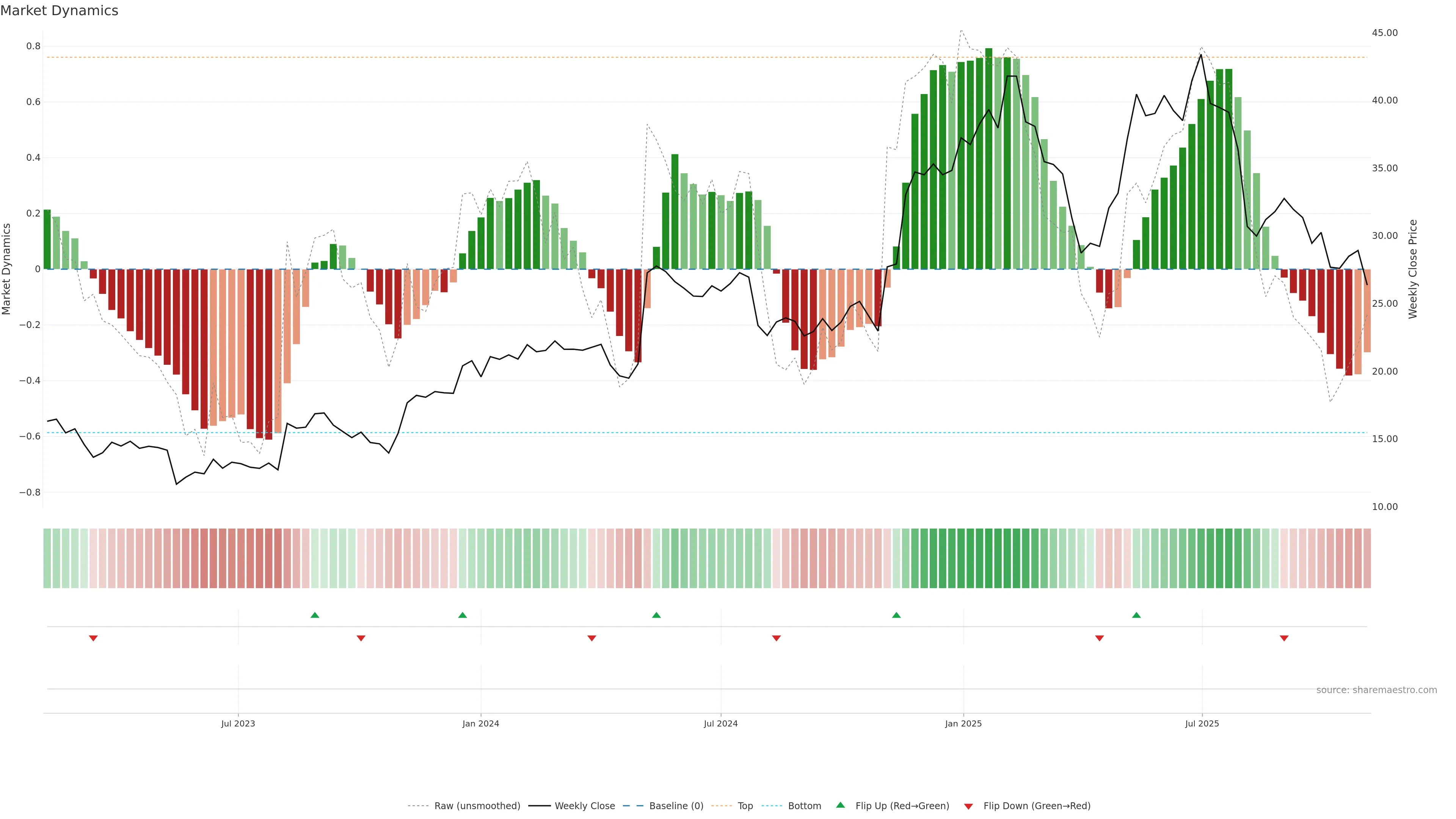
Task: Click the Flip Up triangle icon in legend
Action: pyautogui.click(x=841, y=805)
